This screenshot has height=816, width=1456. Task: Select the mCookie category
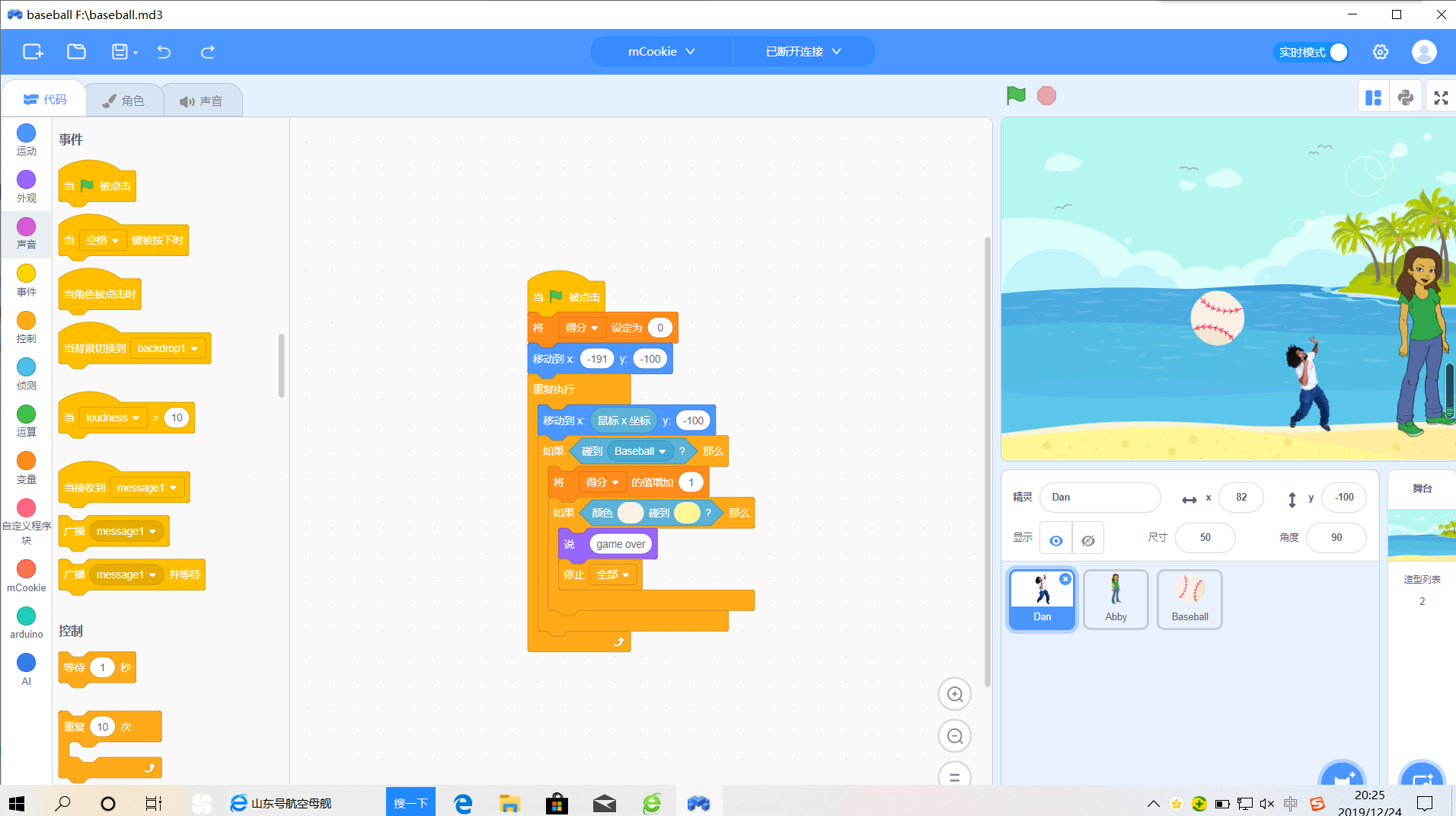pos(27,576)
